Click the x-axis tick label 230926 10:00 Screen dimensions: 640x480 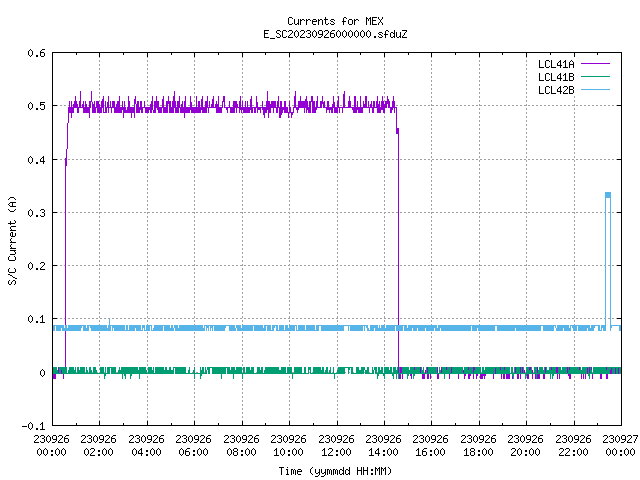tap(289, 445)
